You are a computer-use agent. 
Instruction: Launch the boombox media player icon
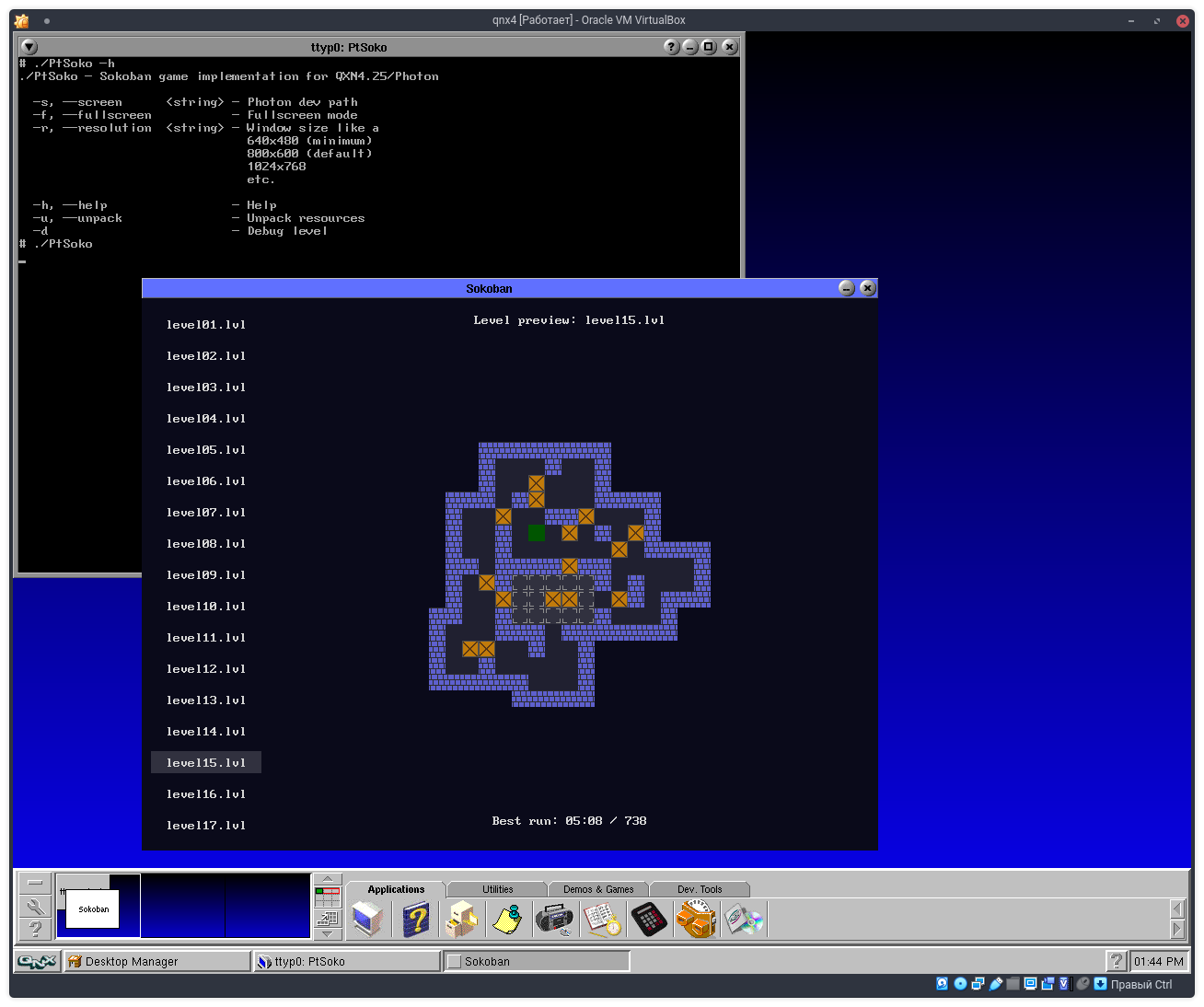click(555, 919)
